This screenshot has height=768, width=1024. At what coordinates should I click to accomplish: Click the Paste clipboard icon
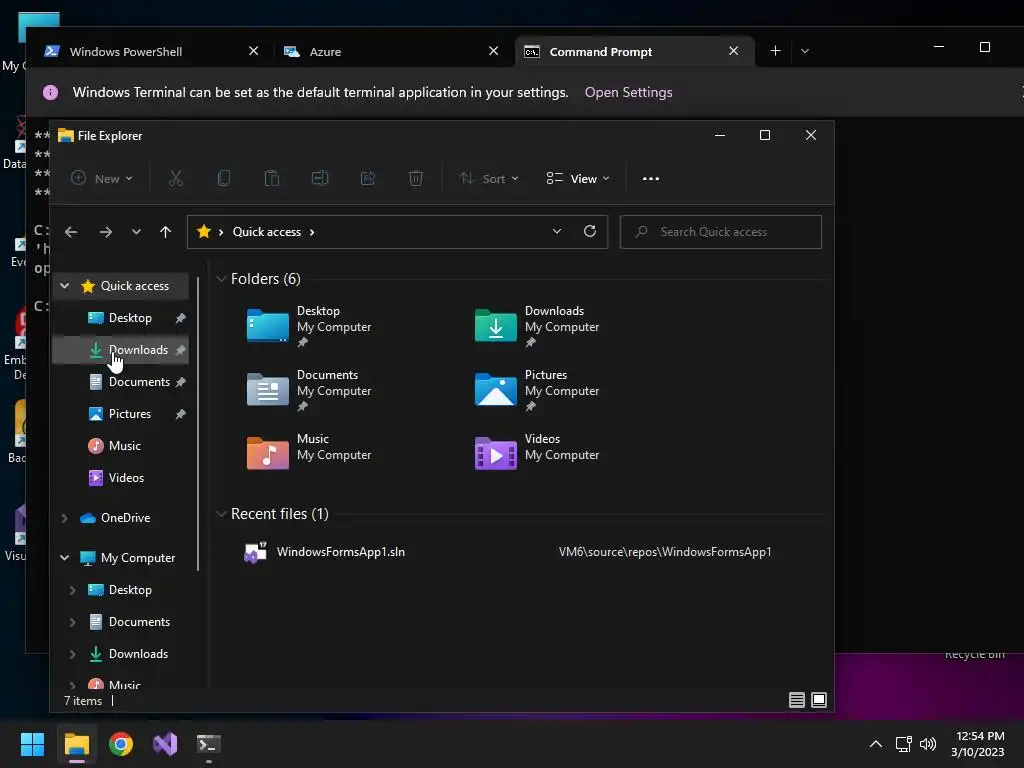tap(272, 178)
